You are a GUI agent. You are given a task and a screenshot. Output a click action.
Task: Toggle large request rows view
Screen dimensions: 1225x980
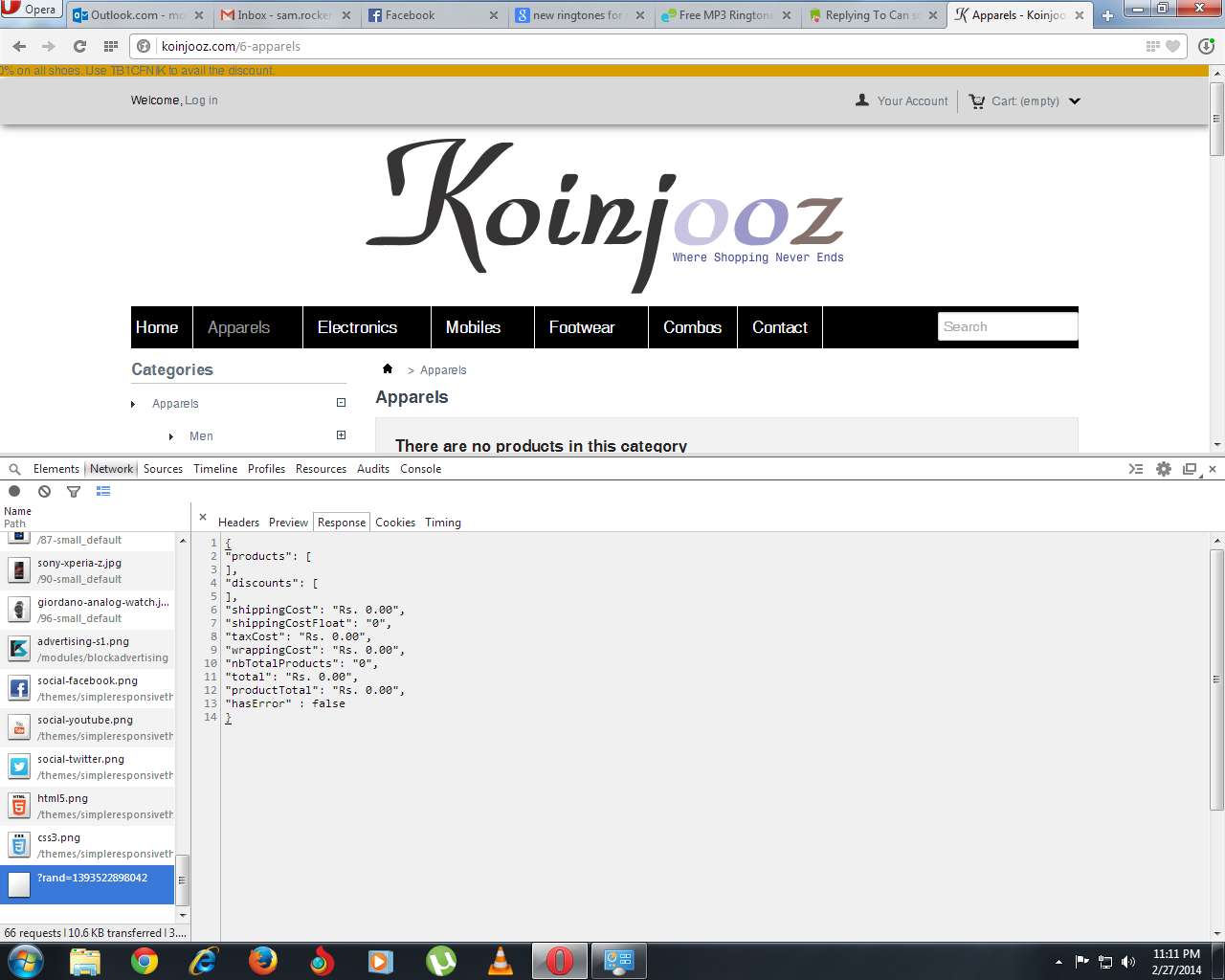(x=103, y=491)
